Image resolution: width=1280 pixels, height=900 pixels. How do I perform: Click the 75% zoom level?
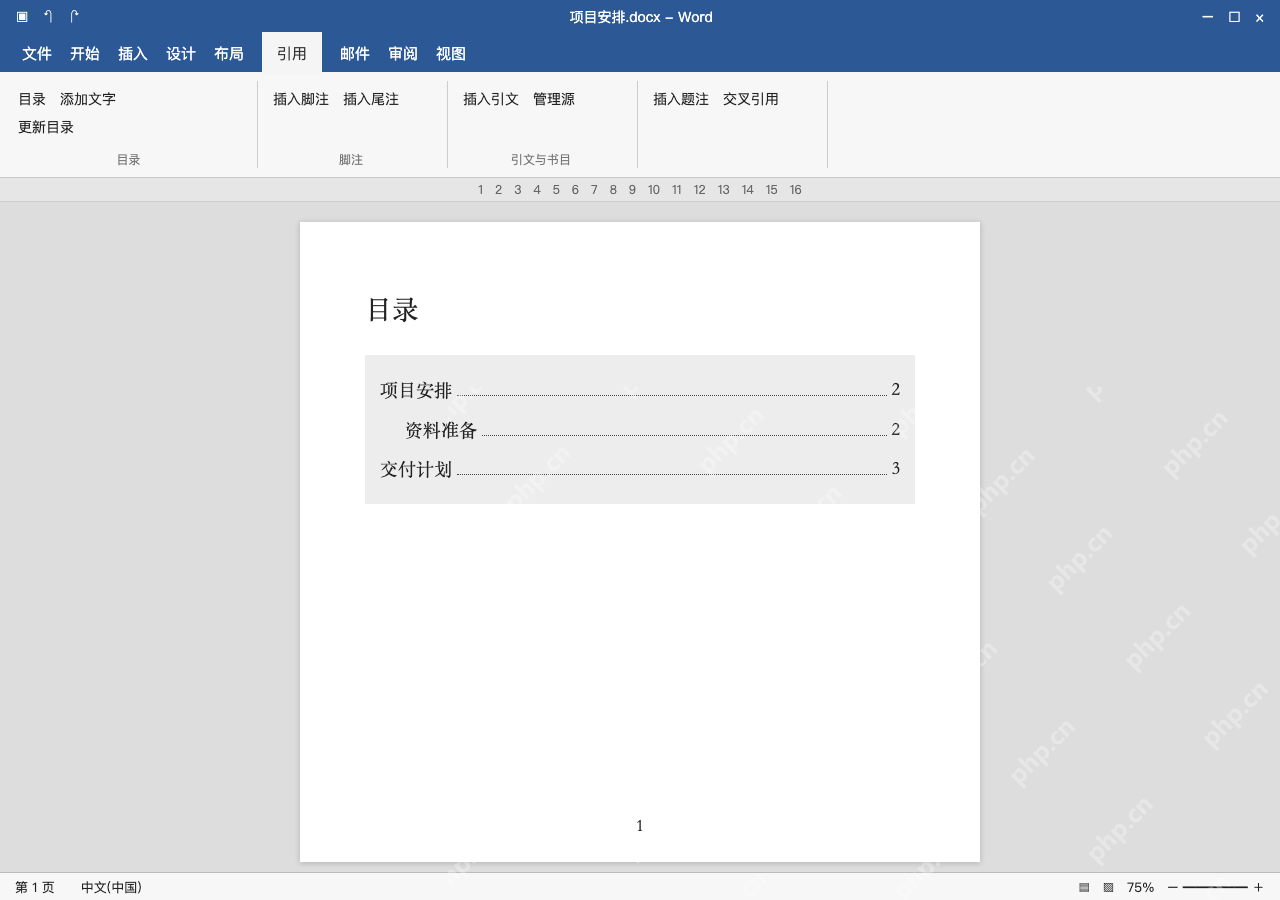[1140, 887]
